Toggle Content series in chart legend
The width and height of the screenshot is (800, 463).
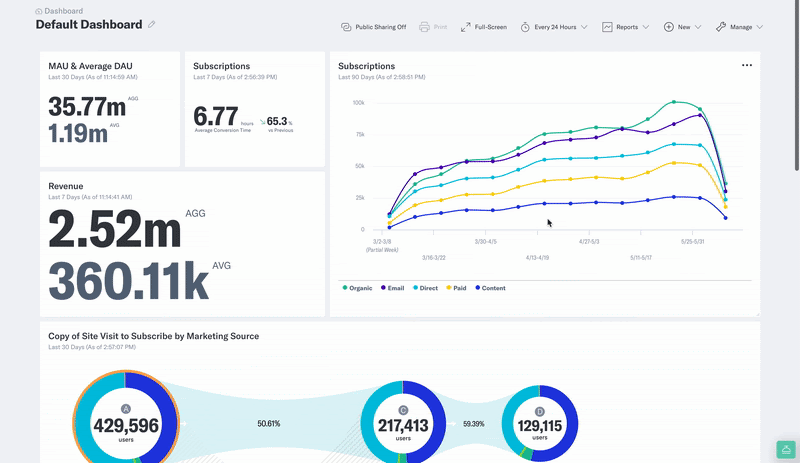pos(490,288)
